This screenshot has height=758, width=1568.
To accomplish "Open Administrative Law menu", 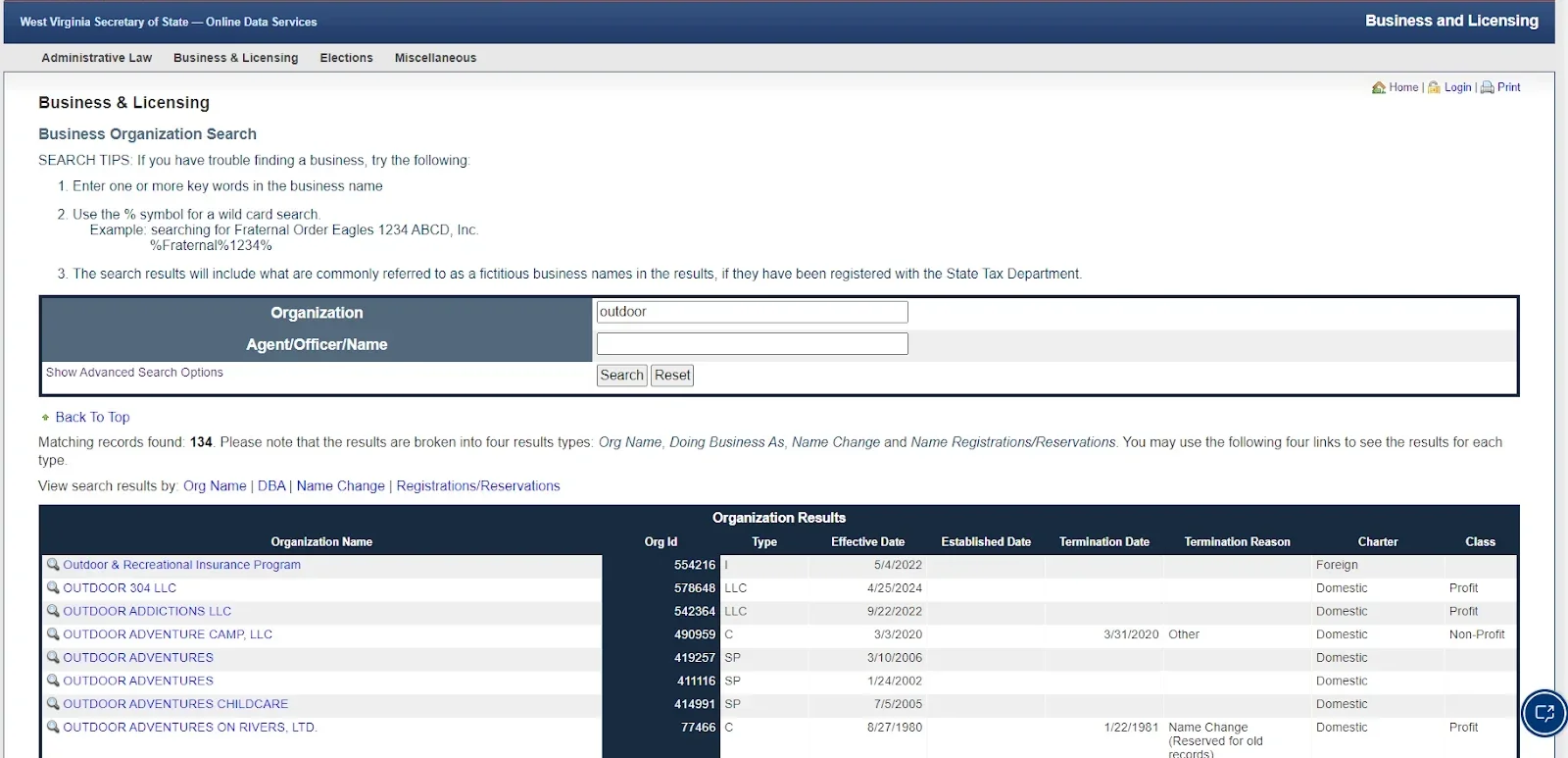I will pos(97,58).
